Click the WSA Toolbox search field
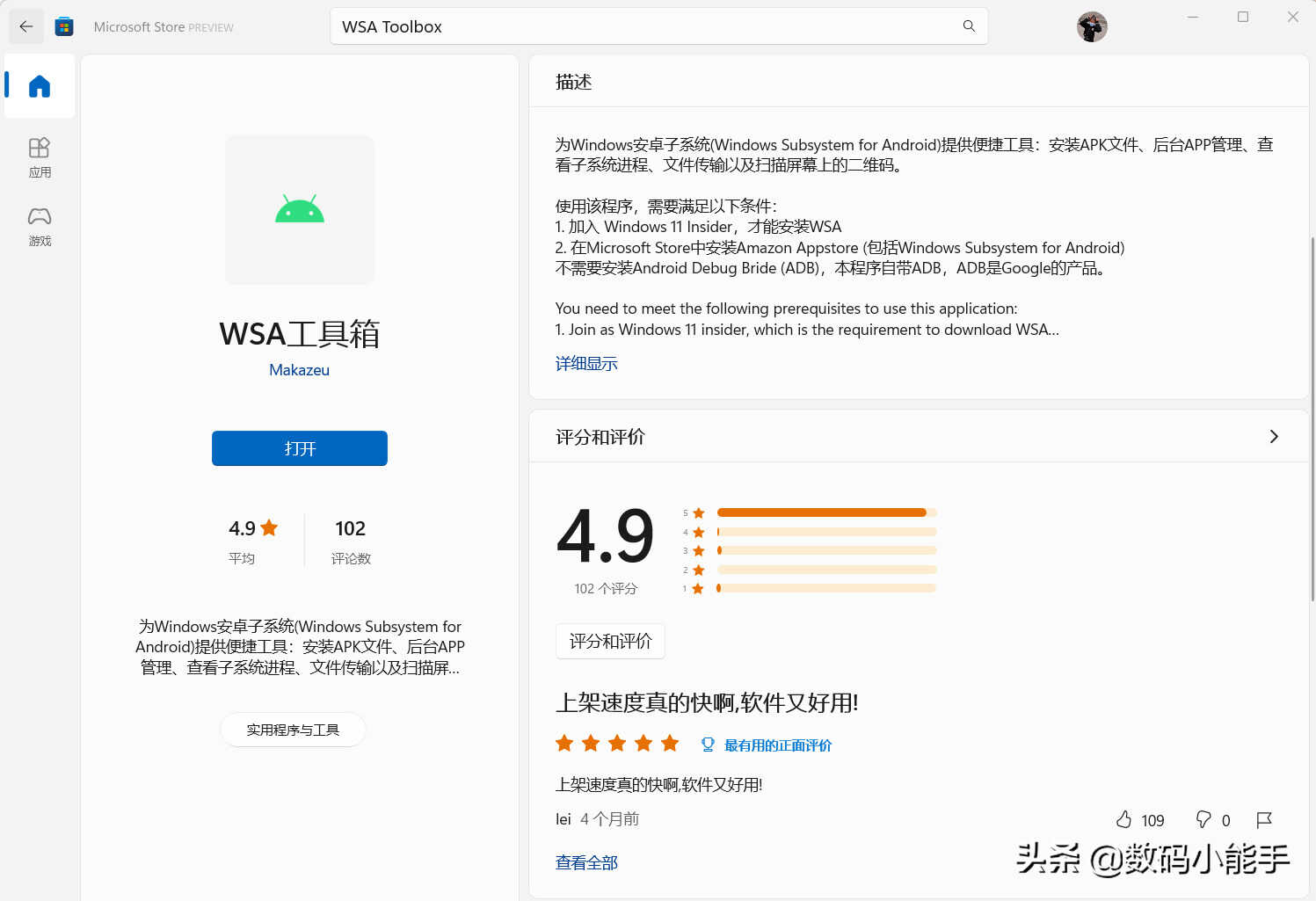The width and height of the screenshot is (1316, 901). pos(659,26)
